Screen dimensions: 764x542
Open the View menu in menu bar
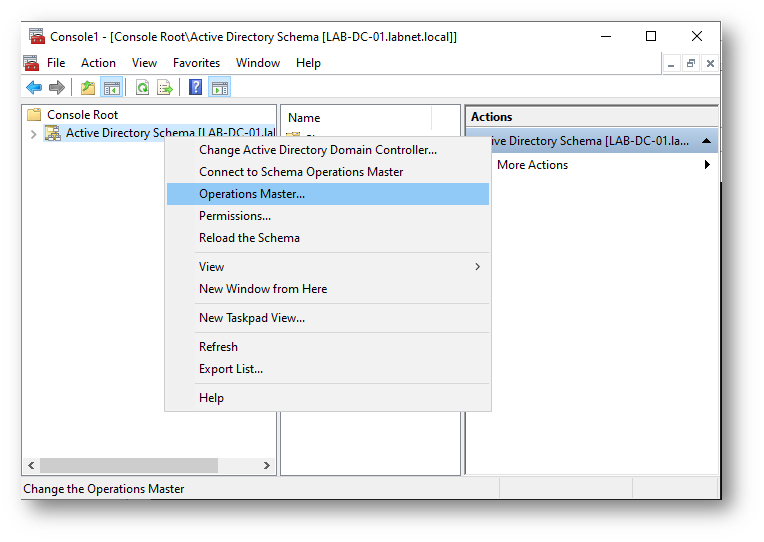click(144, 63)
